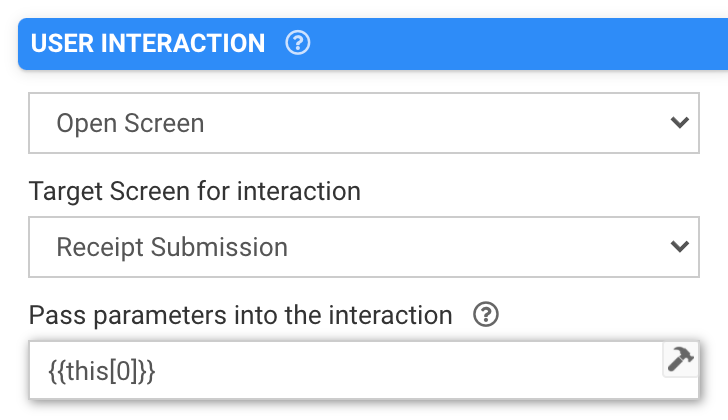This screenshot has width=728, height=420.
Task: Select the 'Open Screen' option text
Action: click(x=130, y=124)
